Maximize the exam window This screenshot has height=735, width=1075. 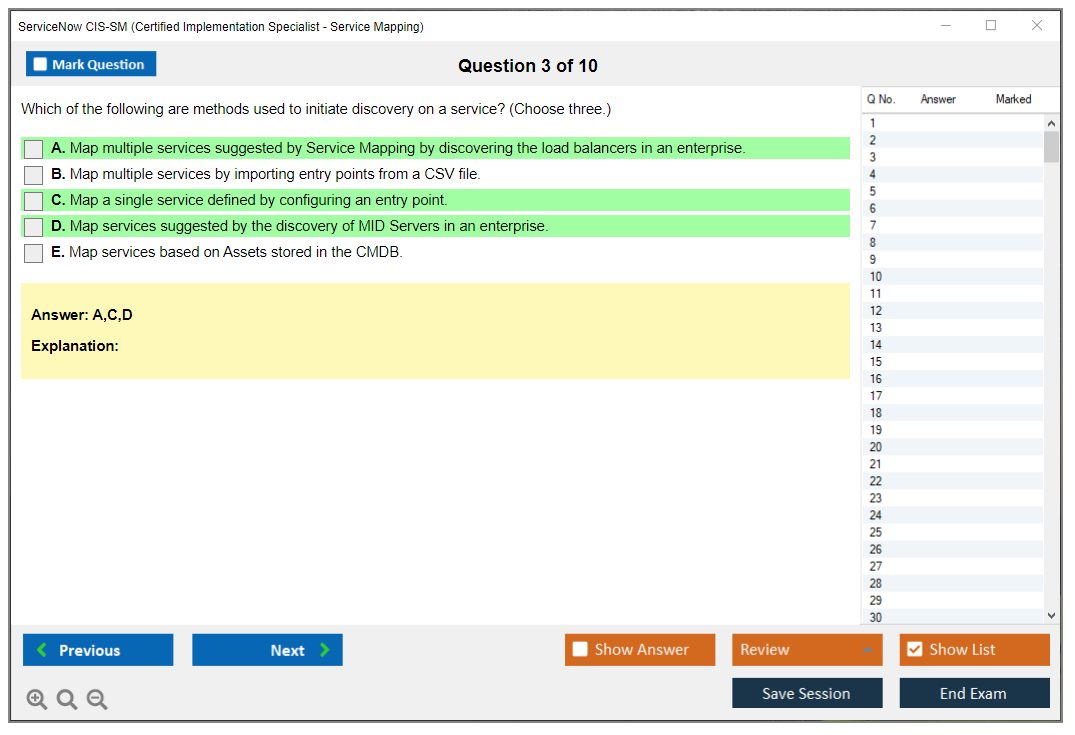[x=991, y=26]
